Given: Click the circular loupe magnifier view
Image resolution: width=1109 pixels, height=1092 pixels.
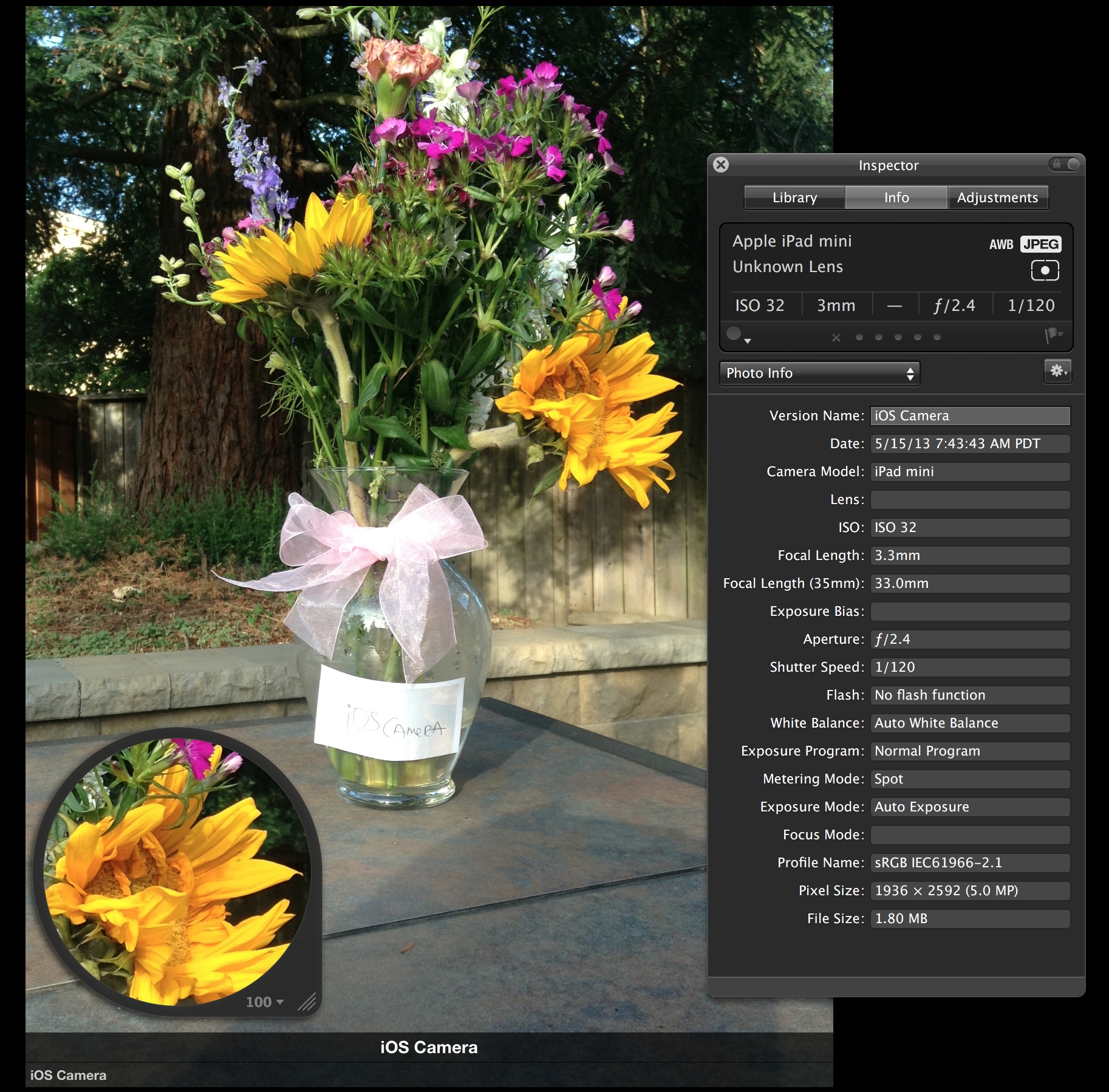Looking at the screenshot, I should click(177, 870).
